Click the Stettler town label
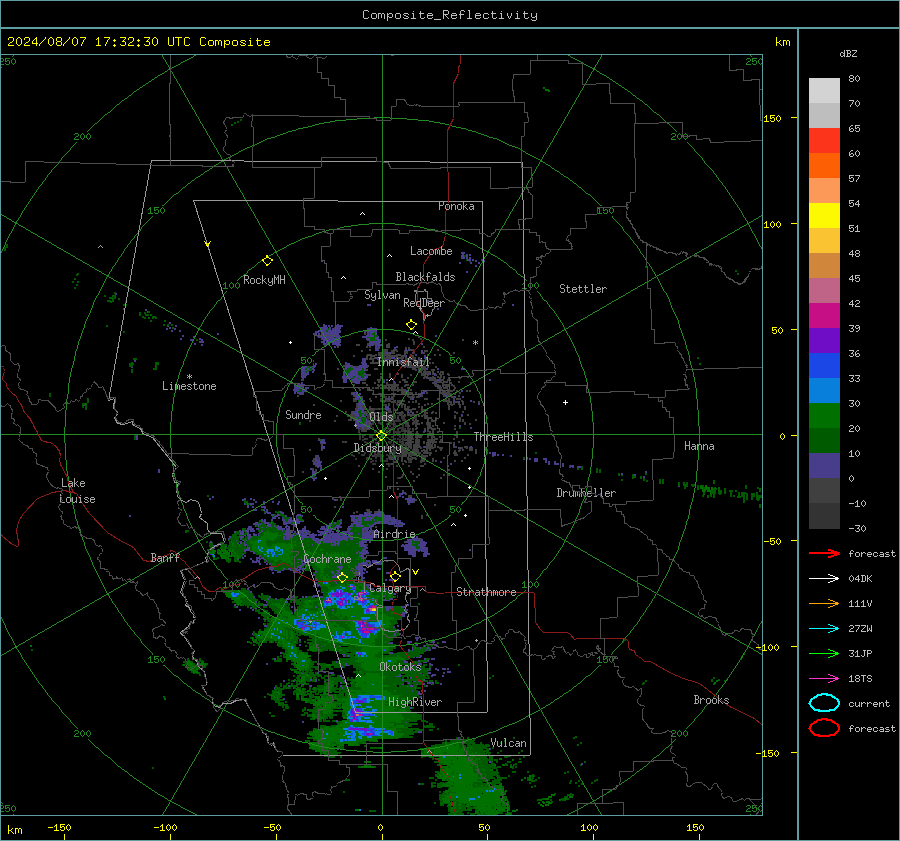 click(x=583, y=289)
